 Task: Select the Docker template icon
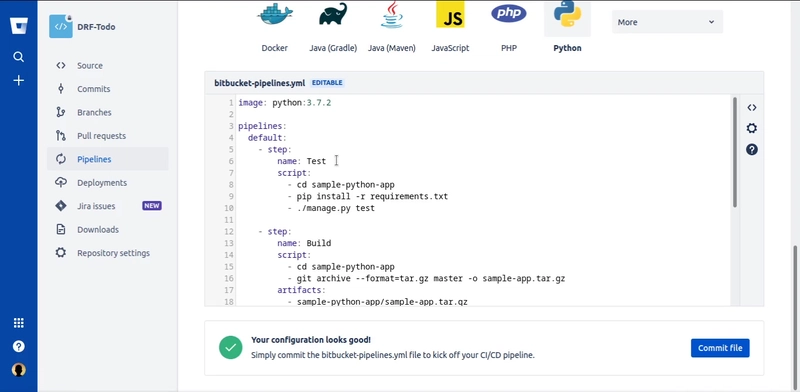coord(274,15)
